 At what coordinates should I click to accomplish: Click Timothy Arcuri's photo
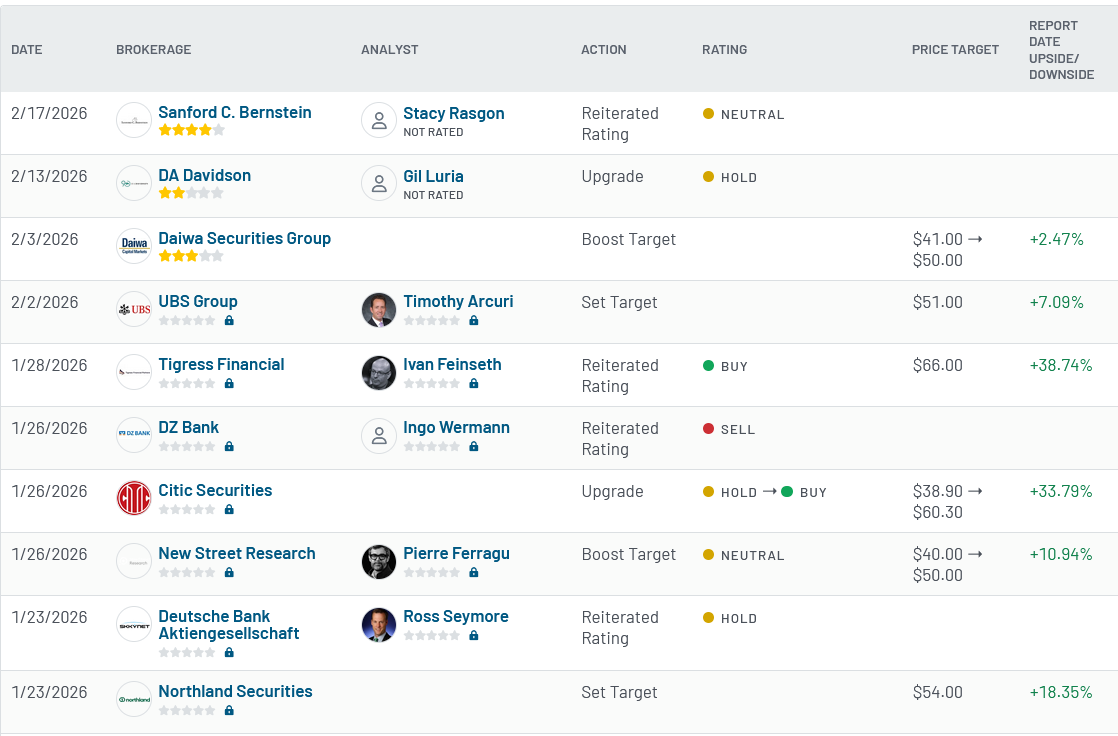click(379, 310)
